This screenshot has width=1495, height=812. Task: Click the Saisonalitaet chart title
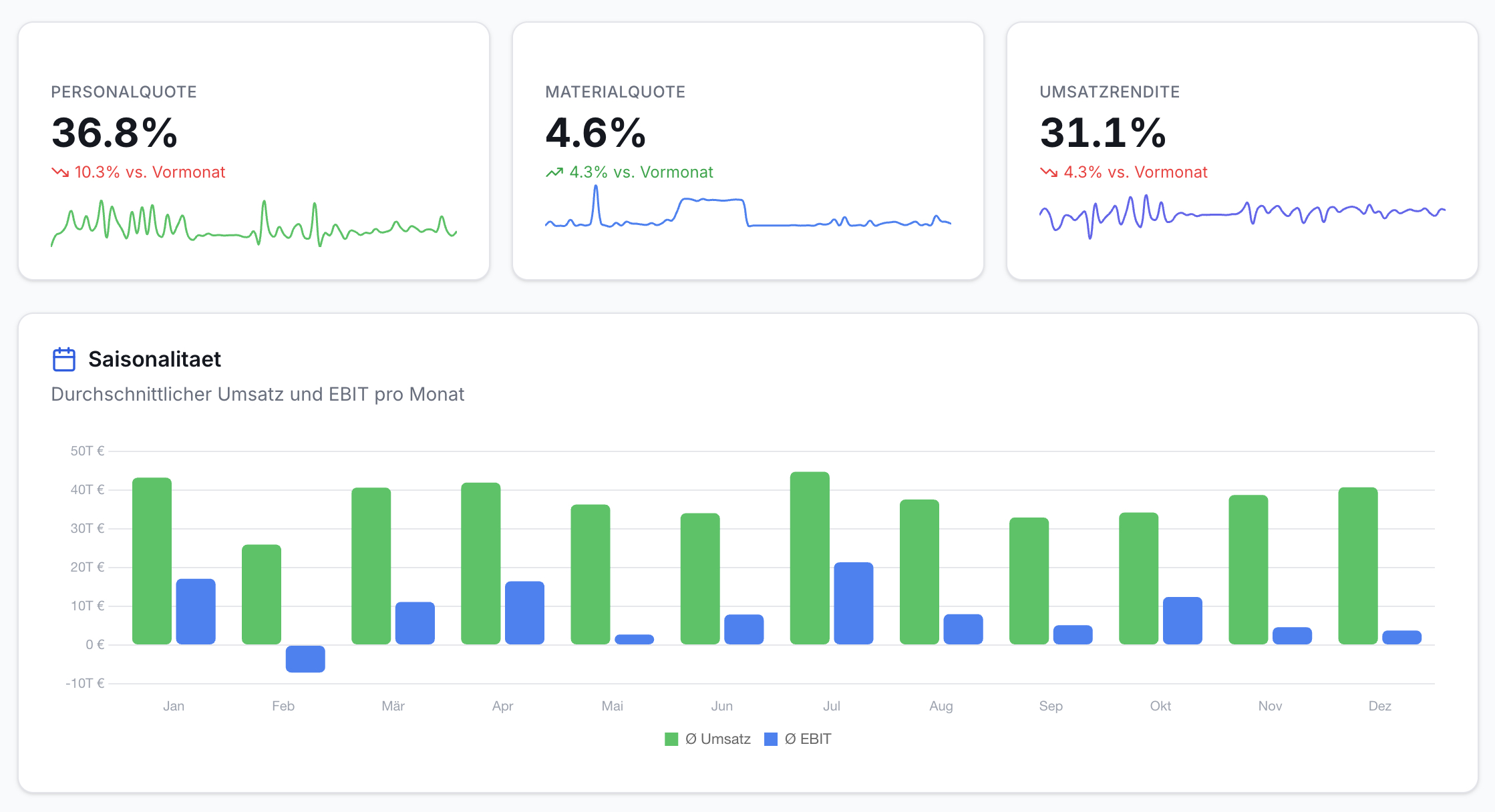click(x=154, y=359)
